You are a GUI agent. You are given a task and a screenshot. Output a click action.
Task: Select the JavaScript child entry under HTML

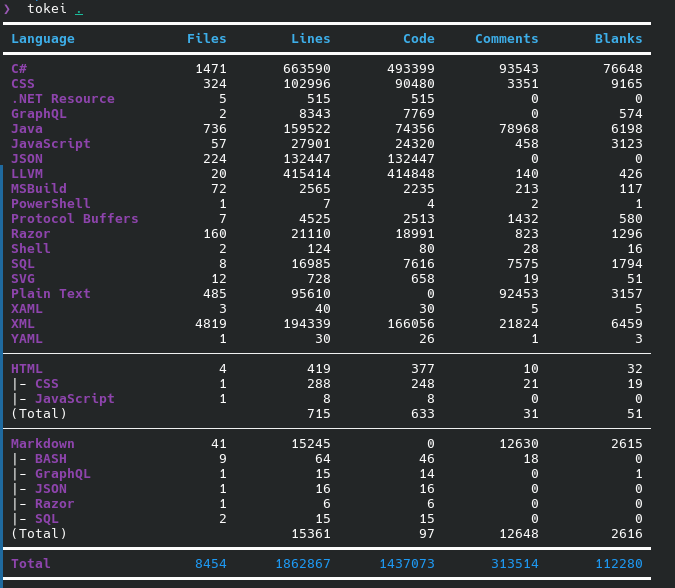[x=75, y=399]
